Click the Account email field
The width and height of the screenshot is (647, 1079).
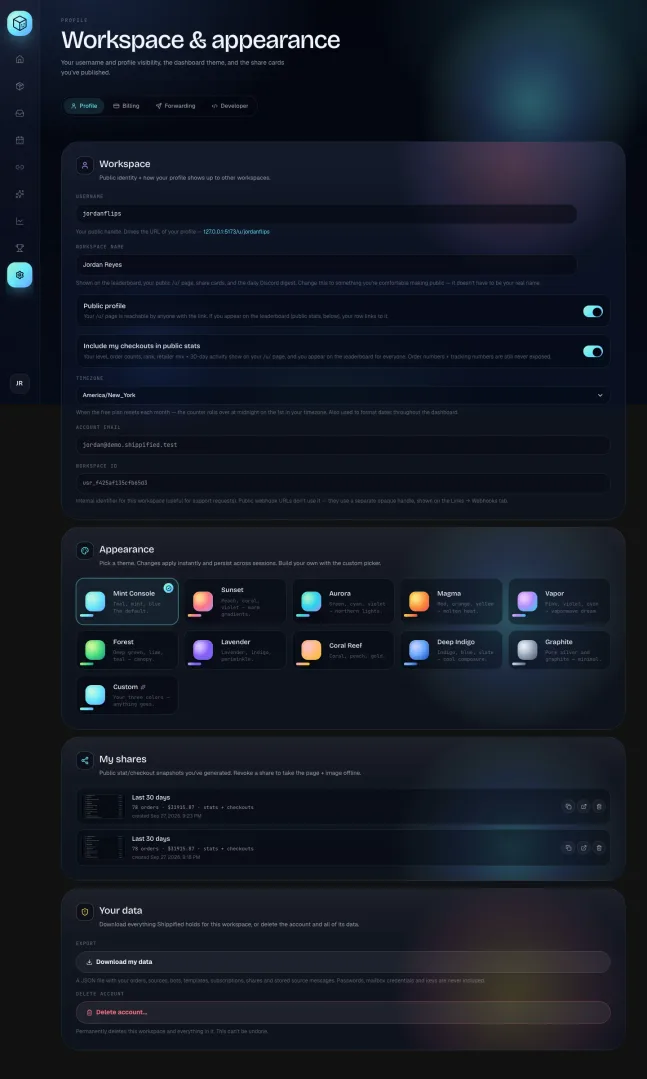[343, 445]
